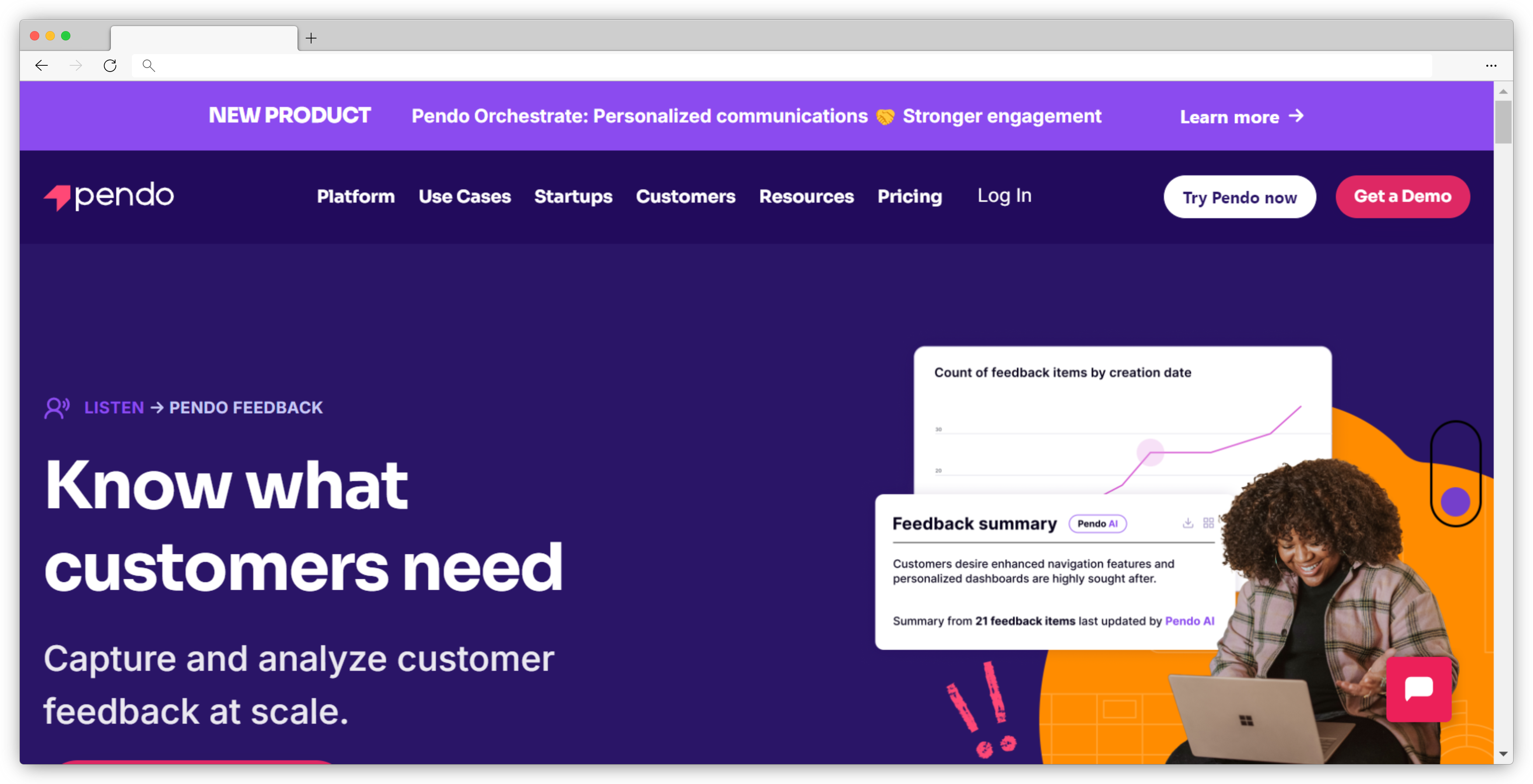1533x784 pixels.
Task: Click the user/listen icon near Pendo Feedback
Action: tap(57, 408)
